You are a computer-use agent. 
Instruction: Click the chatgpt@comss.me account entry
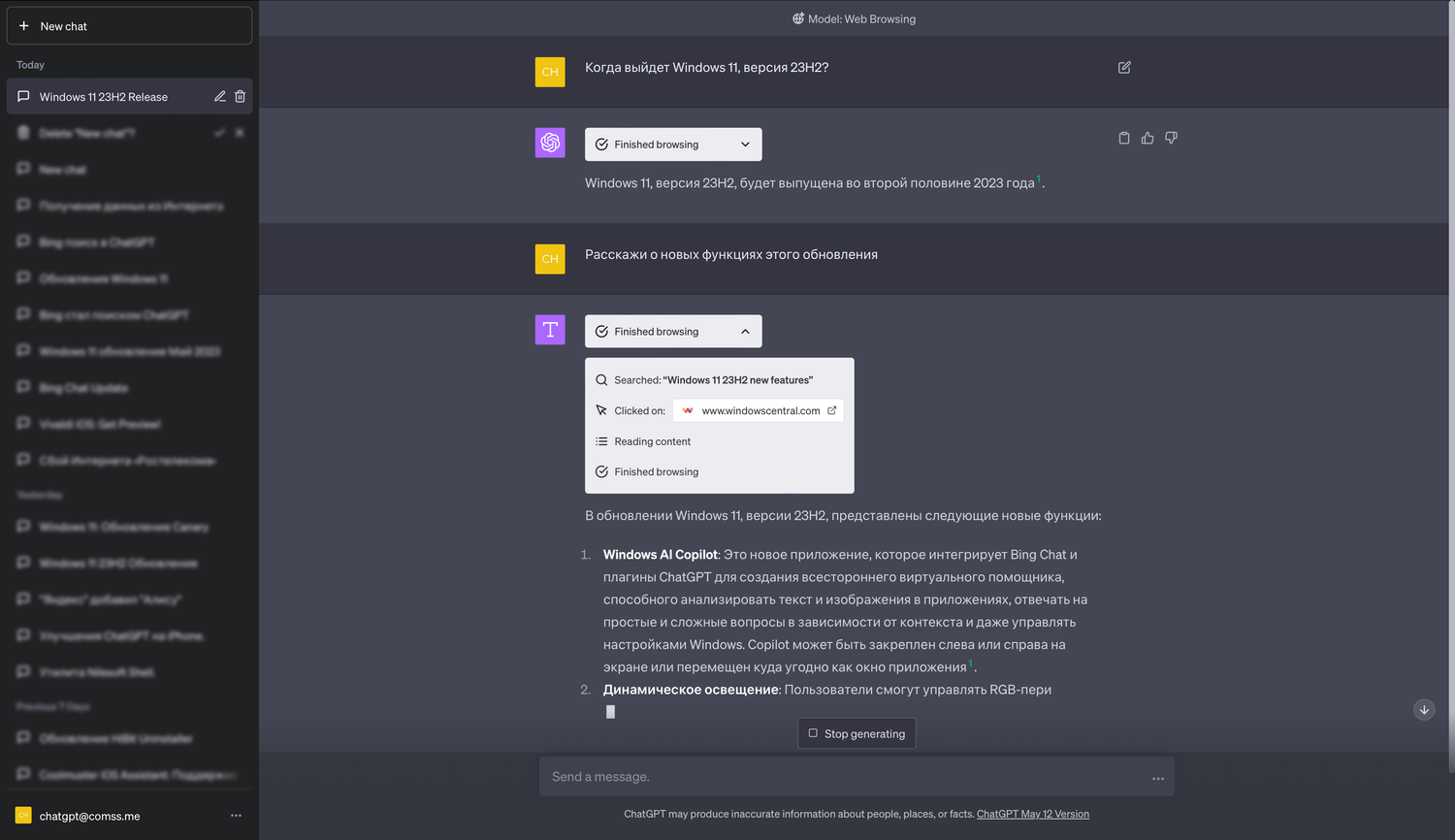(129, 816)
